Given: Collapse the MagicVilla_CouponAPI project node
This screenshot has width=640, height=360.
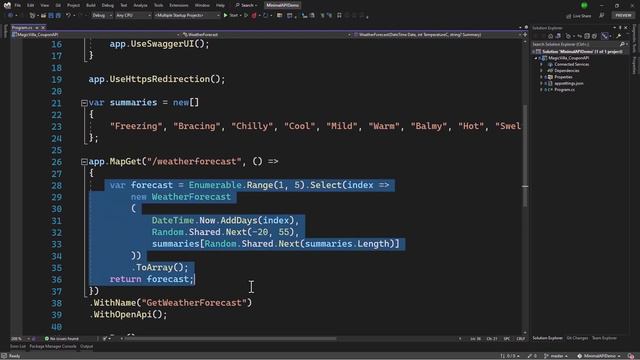Looking at the screenshot, I should click(536, 58).
